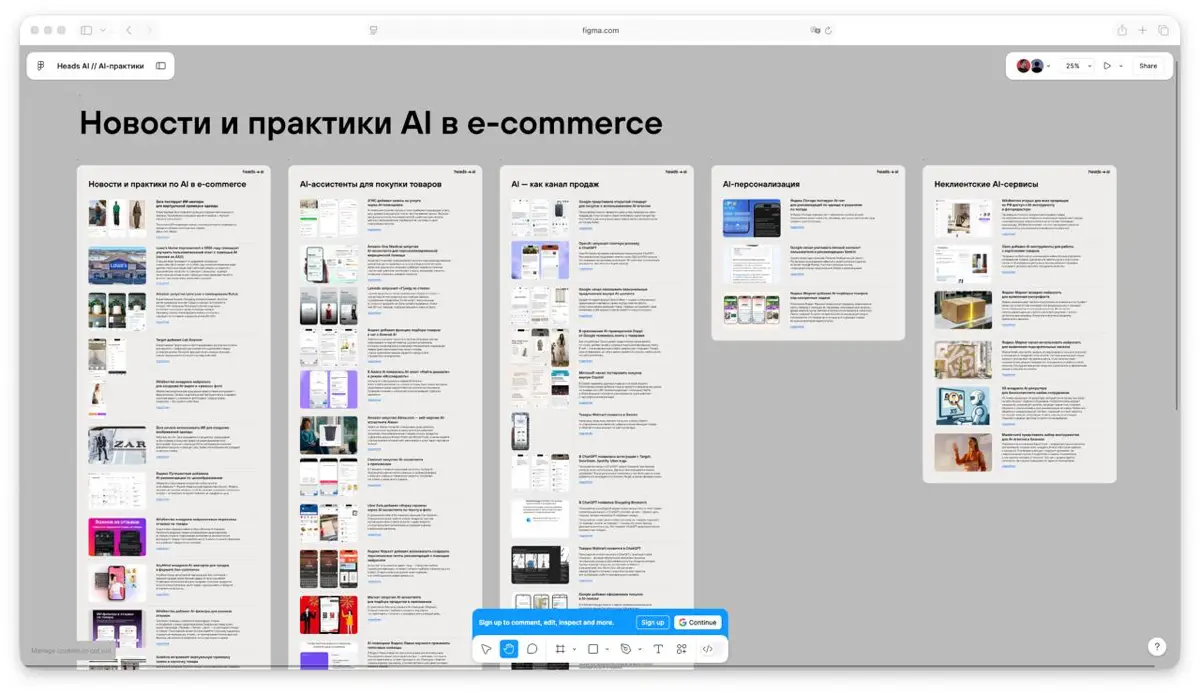Viewport: 1200px width, 694px height.
Task: Click Continue with Google
Action: [697, 622]
